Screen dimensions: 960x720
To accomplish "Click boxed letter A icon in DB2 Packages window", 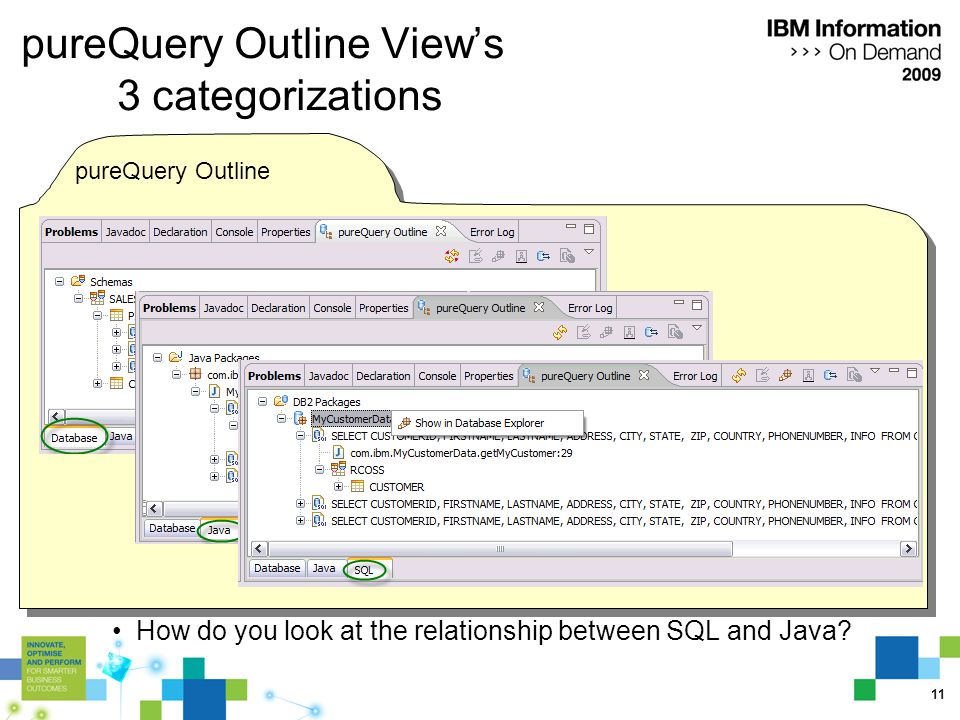I will click(808, 376).
